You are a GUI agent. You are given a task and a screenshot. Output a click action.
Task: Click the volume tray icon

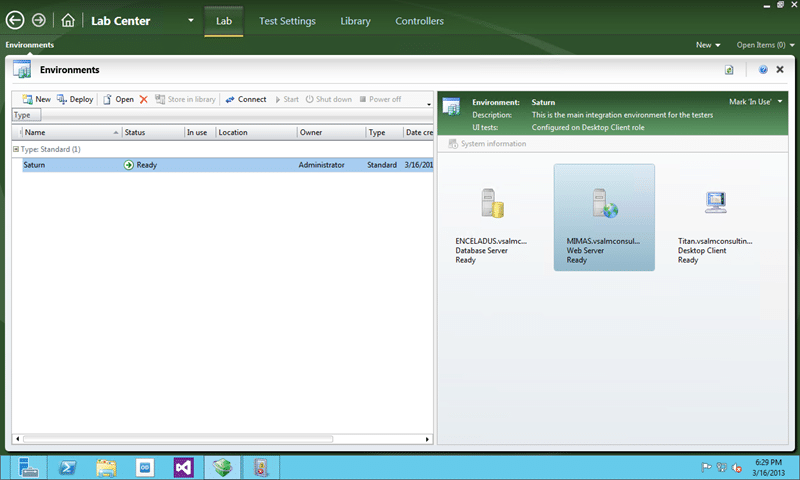pyautogui.click(x=736, y=467)
